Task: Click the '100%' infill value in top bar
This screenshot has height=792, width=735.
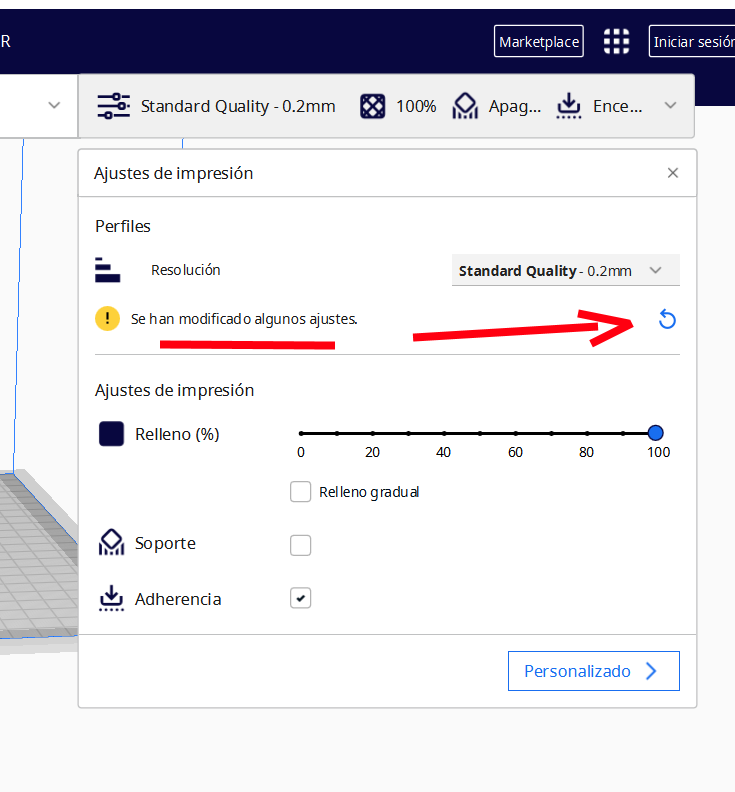Action: [416, 106]
